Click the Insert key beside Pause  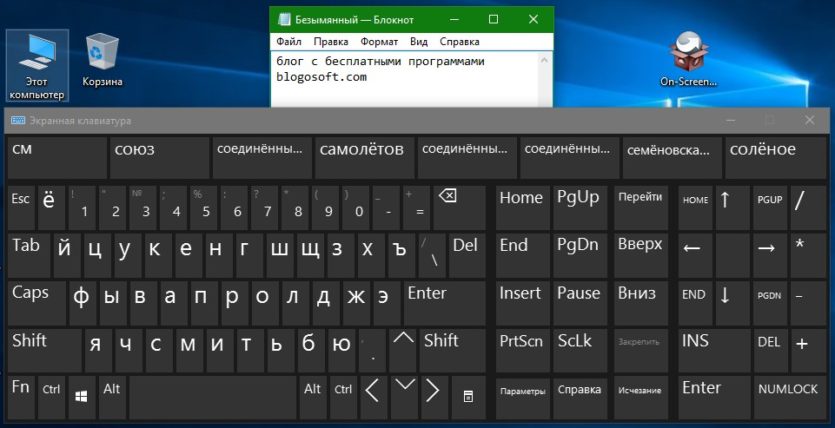coord(522,302)
